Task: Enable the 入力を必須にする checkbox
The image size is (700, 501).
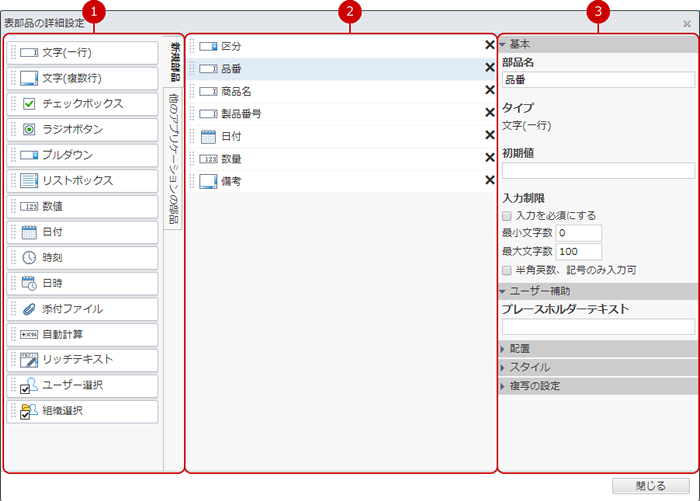Action: pyautogui.click(x=508, y=216)
